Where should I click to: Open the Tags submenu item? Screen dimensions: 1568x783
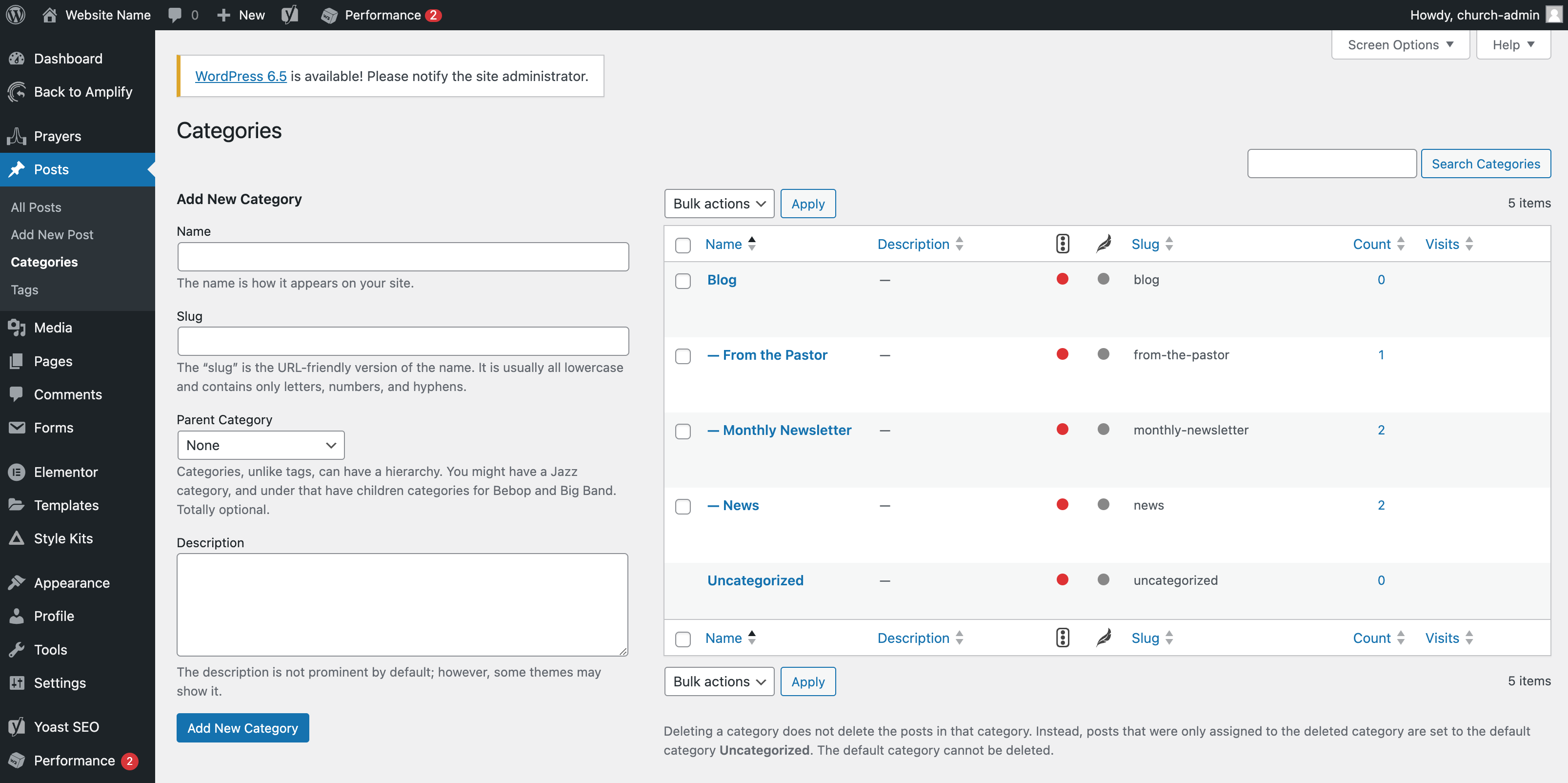tap(24, 290)
